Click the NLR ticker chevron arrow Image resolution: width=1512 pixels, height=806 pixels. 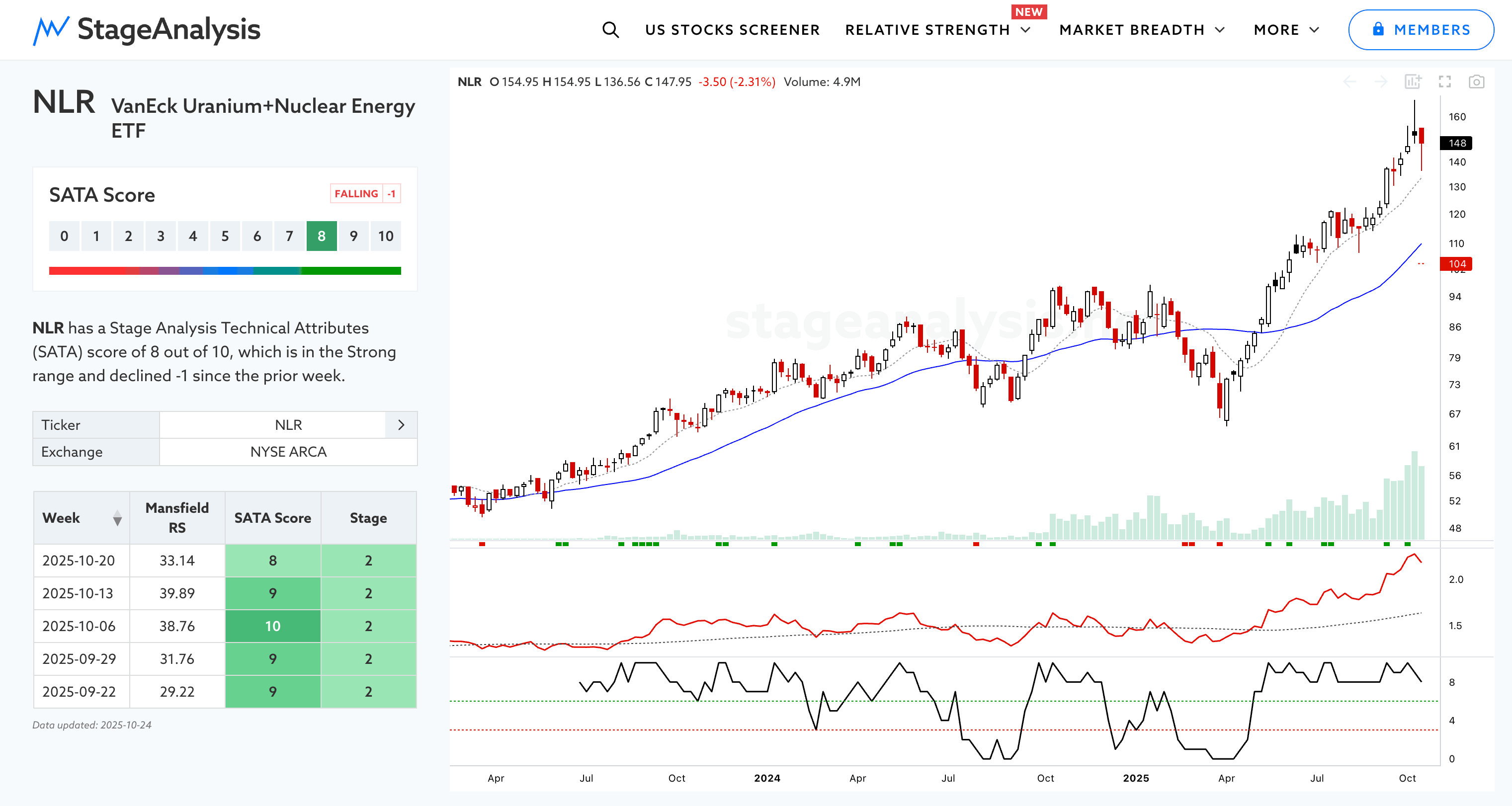(x=401, y=425)
